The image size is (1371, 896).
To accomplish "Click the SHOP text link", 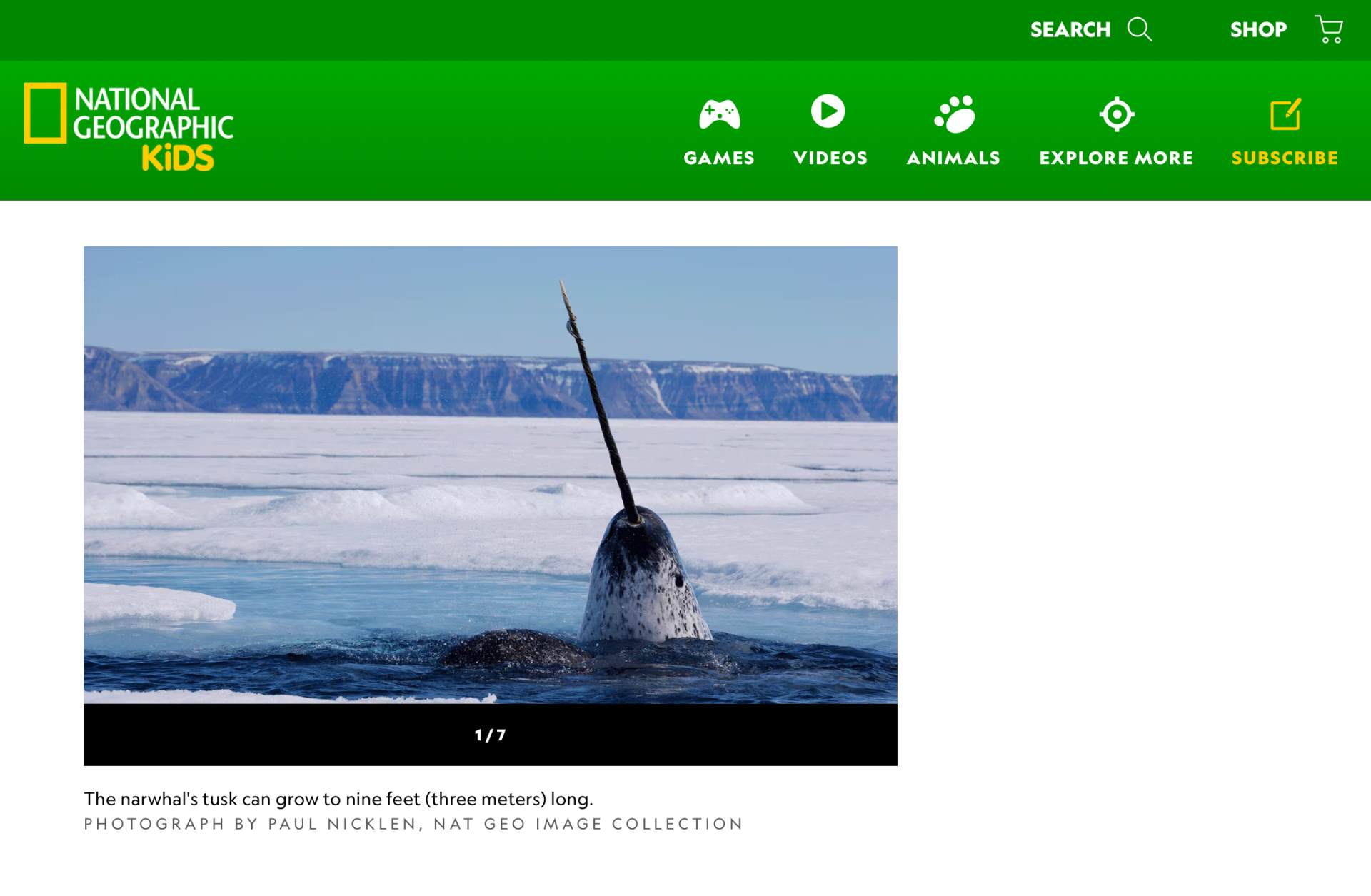I will [x=1257, y=30].
